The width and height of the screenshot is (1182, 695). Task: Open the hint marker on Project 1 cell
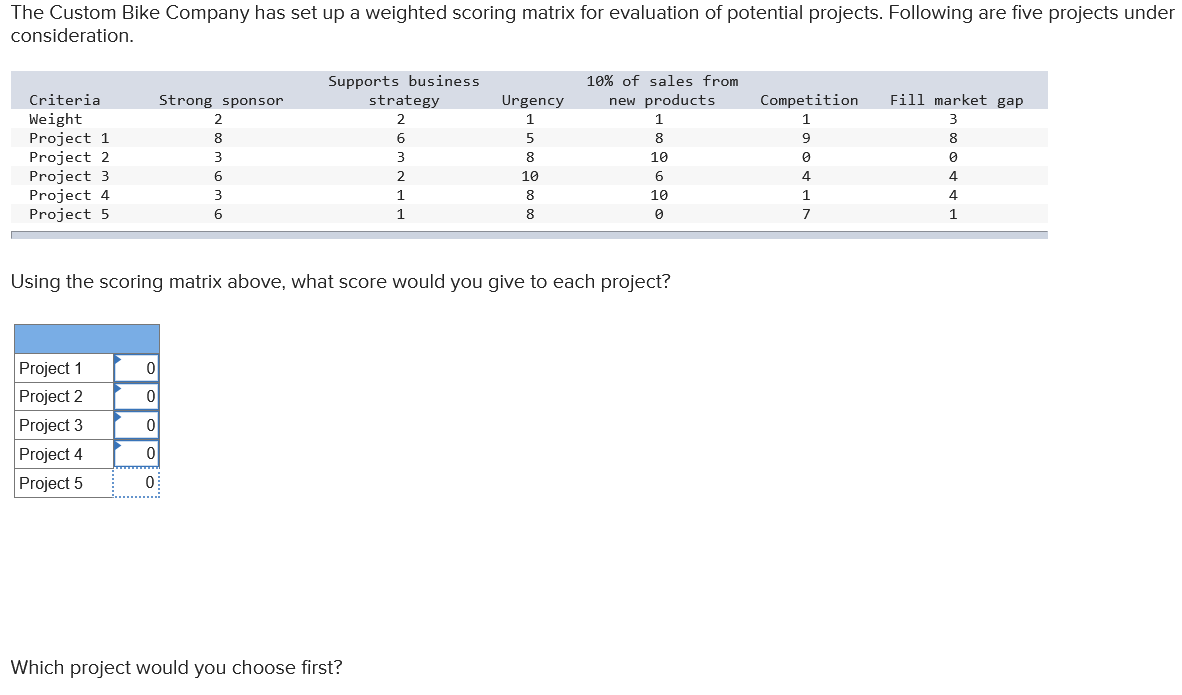coord(117,360)
